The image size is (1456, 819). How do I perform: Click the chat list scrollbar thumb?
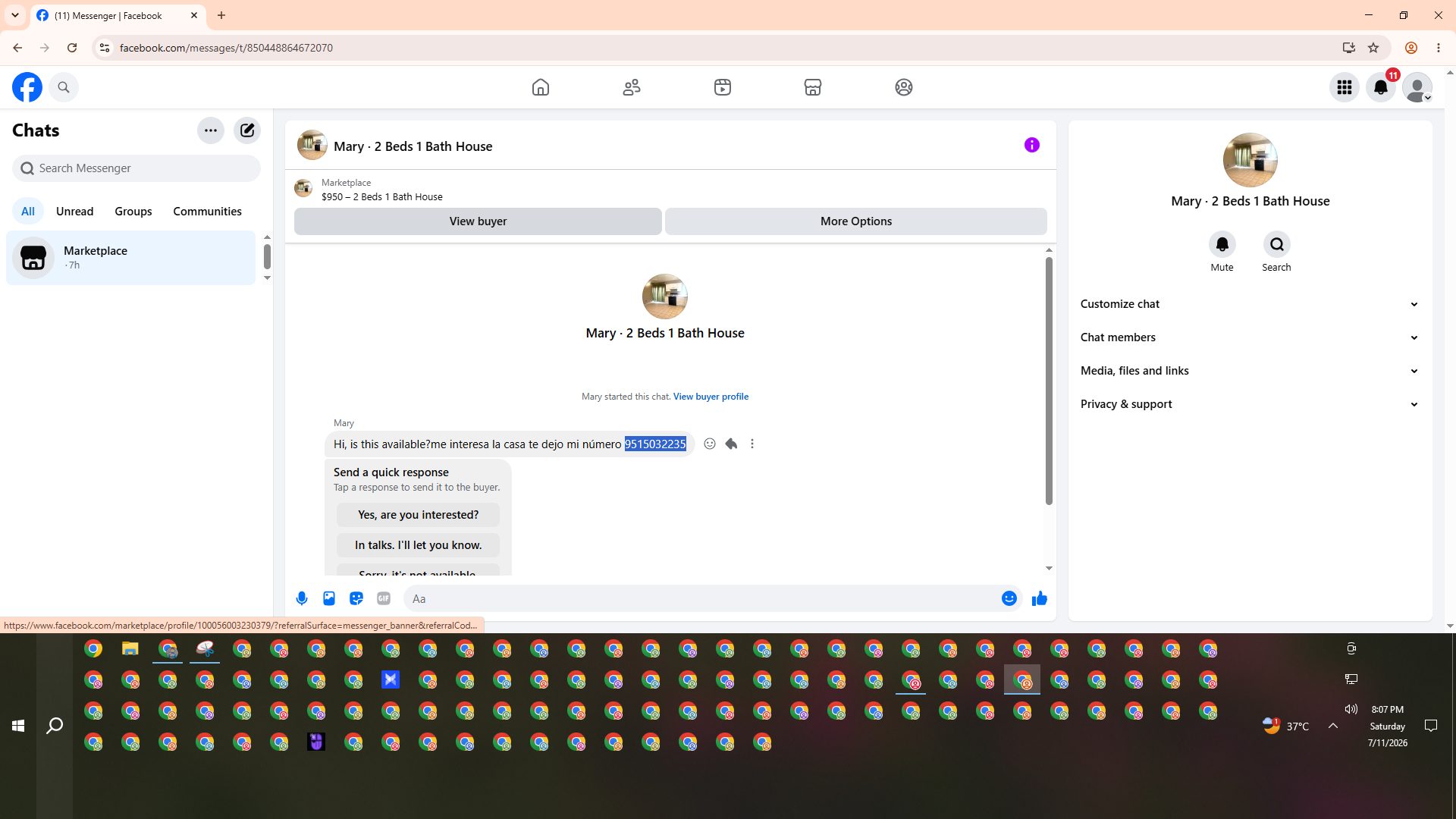(267, 257)
